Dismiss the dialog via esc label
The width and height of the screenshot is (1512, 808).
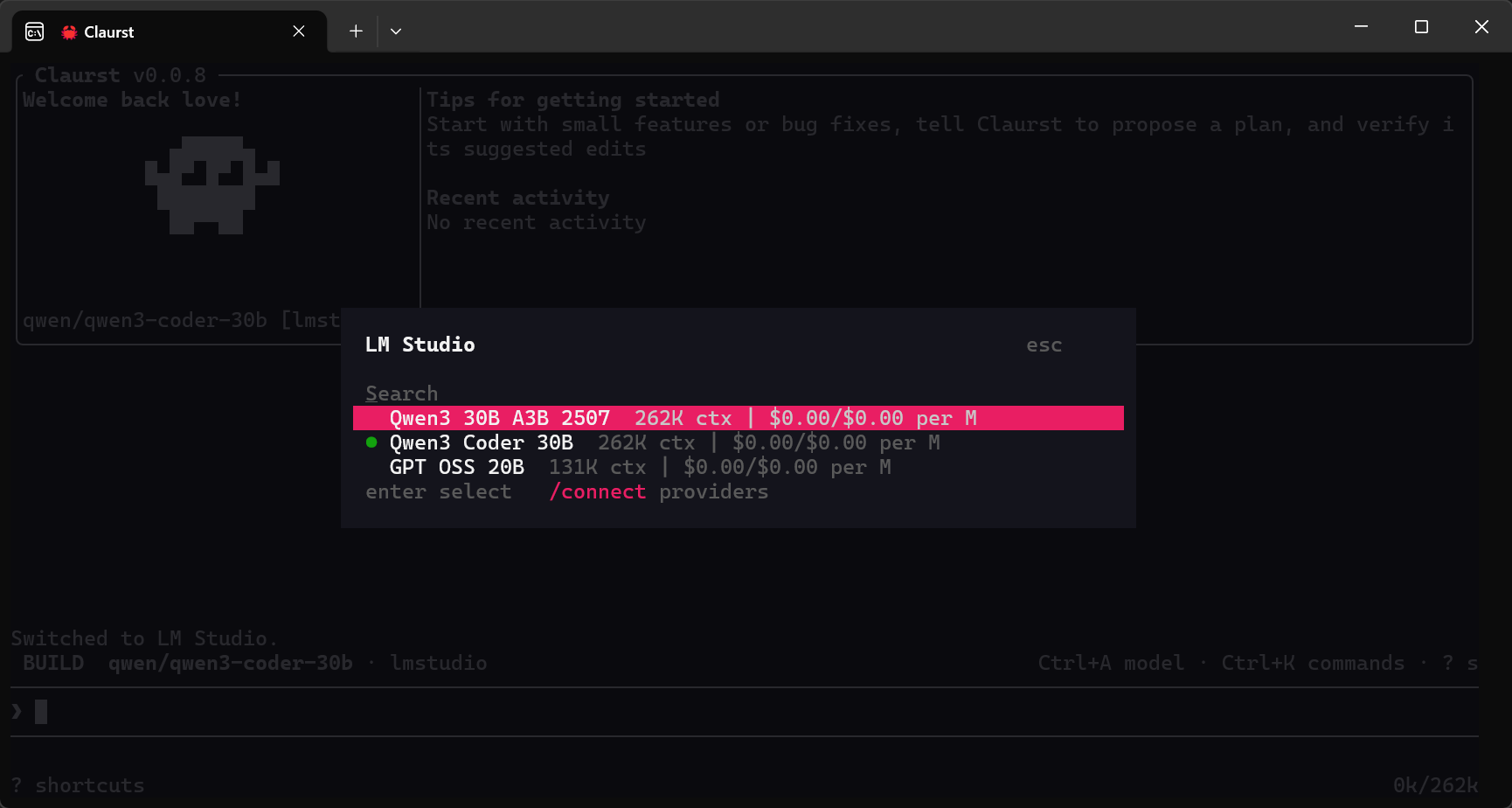point(1044,345)
